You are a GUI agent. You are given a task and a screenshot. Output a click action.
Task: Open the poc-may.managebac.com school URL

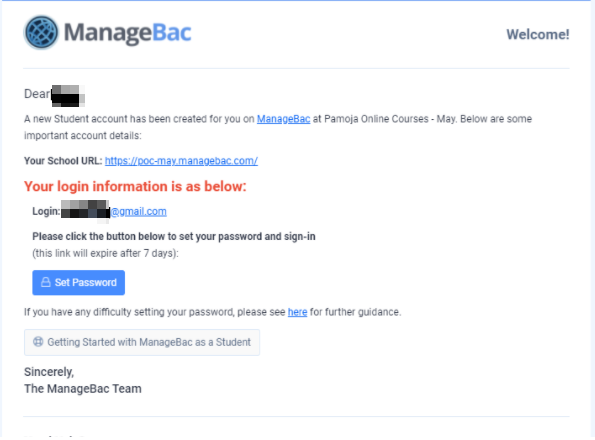(181, 161)
